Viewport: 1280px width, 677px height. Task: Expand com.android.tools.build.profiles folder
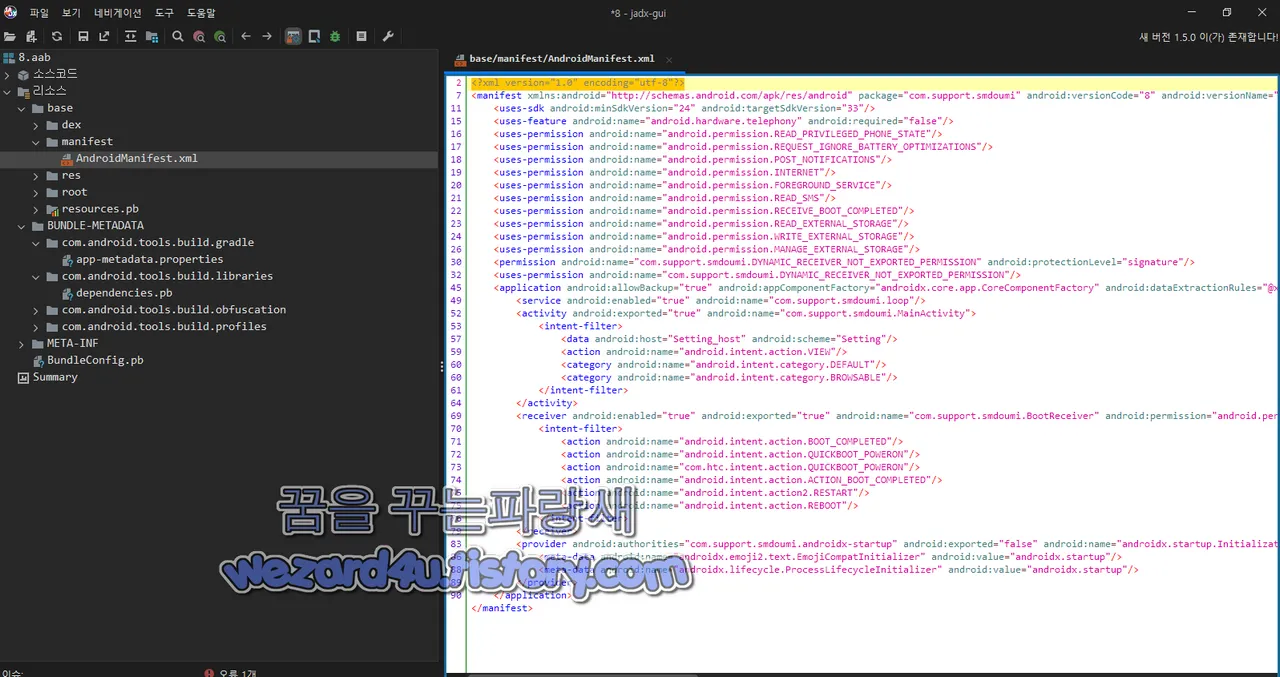(36, 326)
